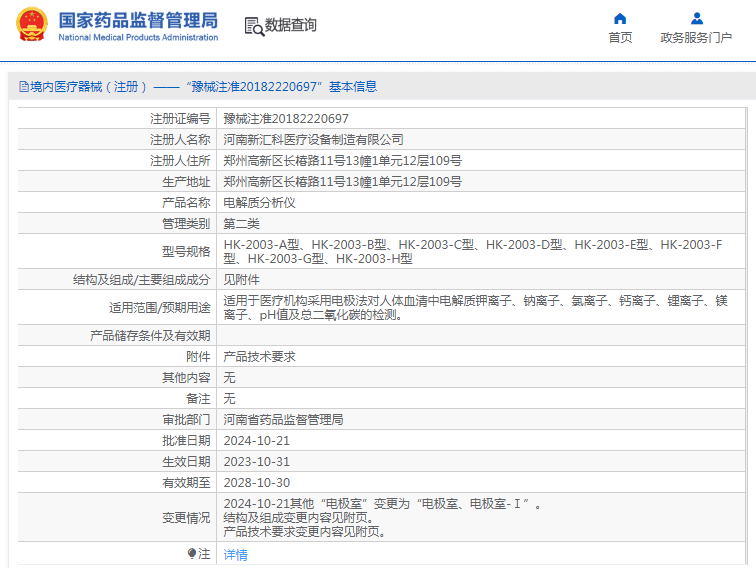Click the 国家药品监督管理局 site title
This screenshot has width=756, height=568.
click(x=138, y=20)
